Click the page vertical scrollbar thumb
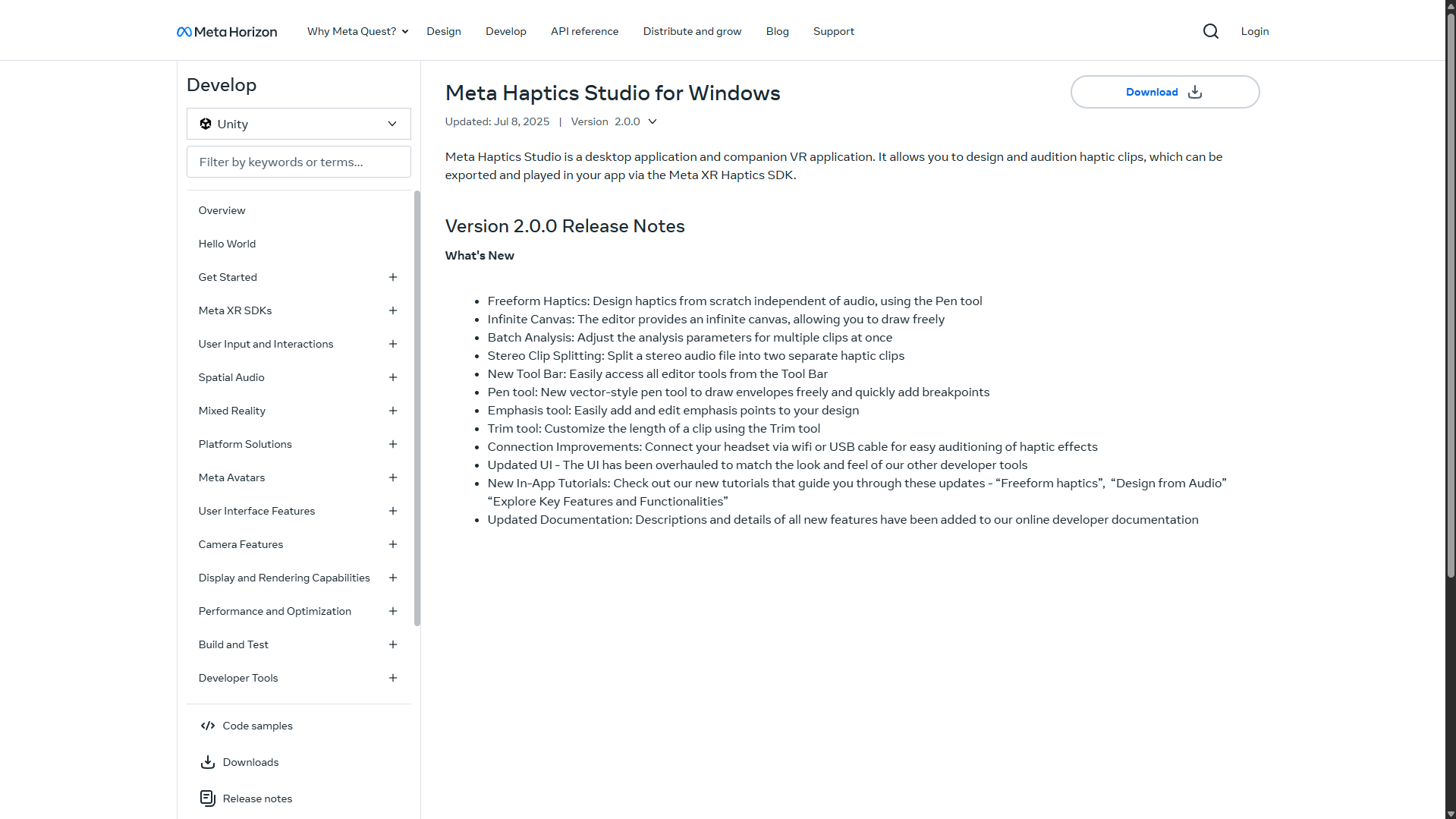Image resolution: width=1456 pixels, height=819 pixels. (x=1451, y=296)
